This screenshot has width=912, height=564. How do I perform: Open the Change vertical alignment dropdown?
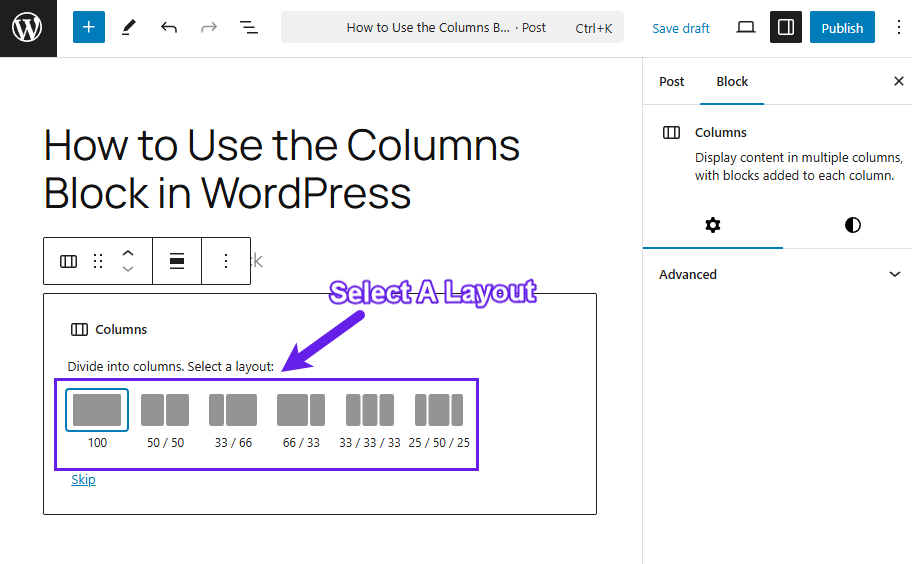click(x=177, y=261)
